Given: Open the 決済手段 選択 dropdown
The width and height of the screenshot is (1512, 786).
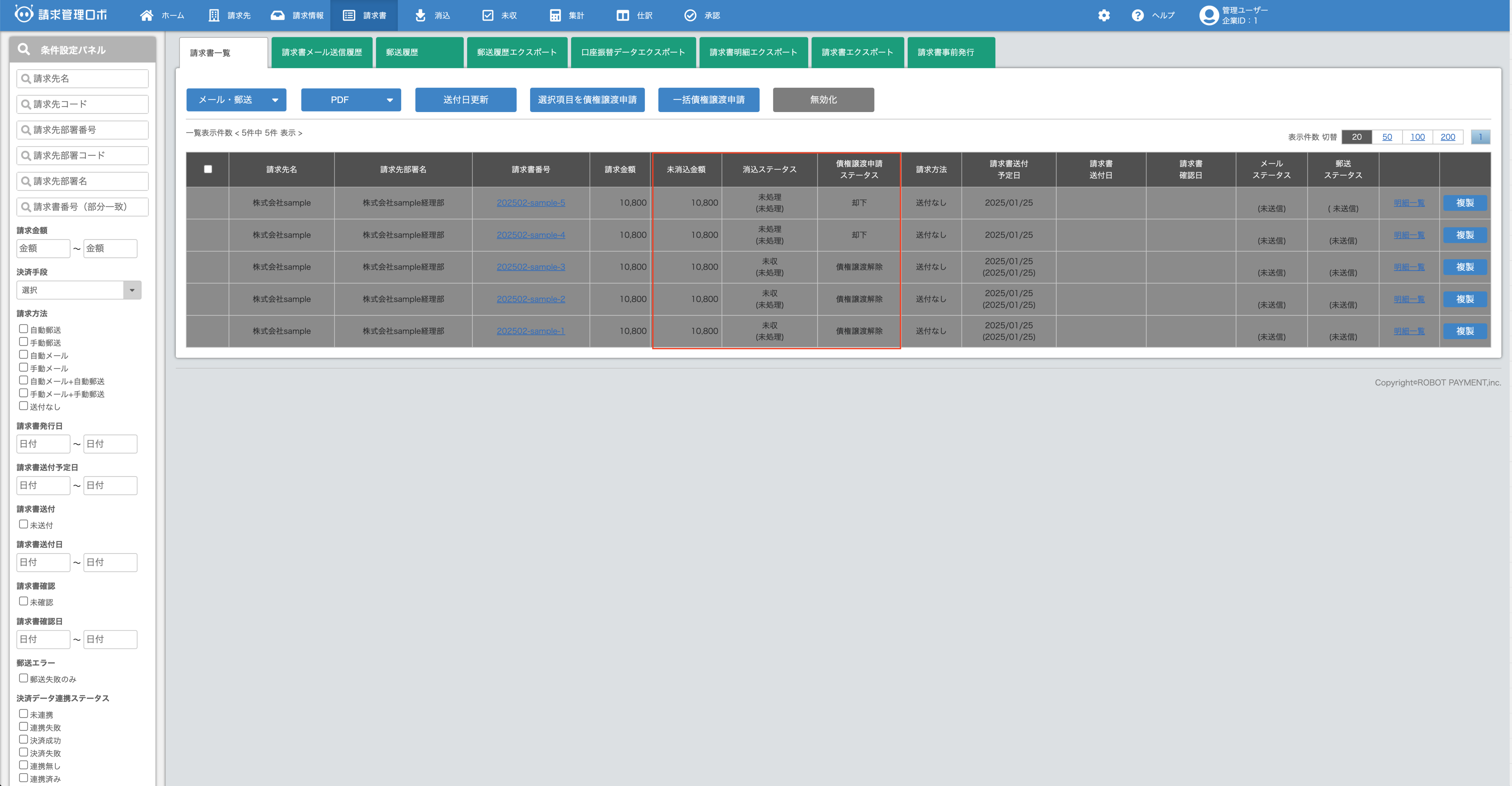Looking at the screenshot, I should [x=79, y=290].
